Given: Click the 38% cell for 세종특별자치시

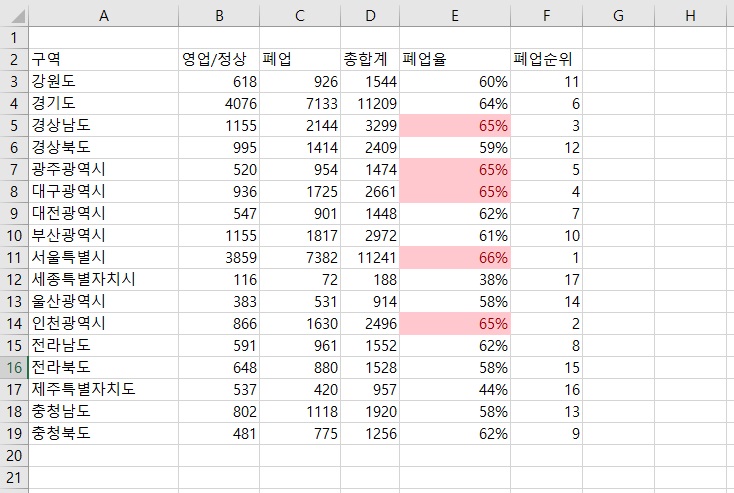Looking at the screenshot, I should pyautogui.click(x=455, y=280).
